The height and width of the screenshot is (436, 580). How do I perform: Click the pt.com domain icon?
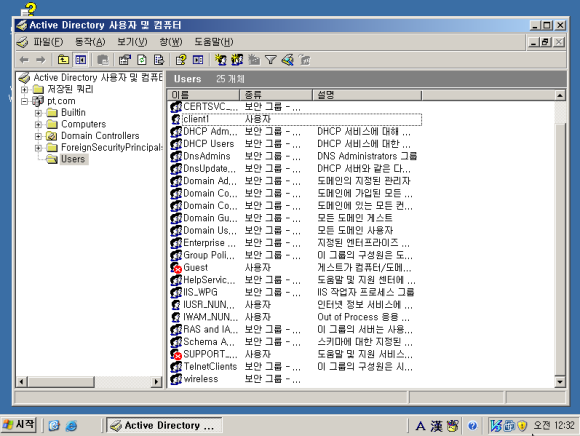click(38, 101)
